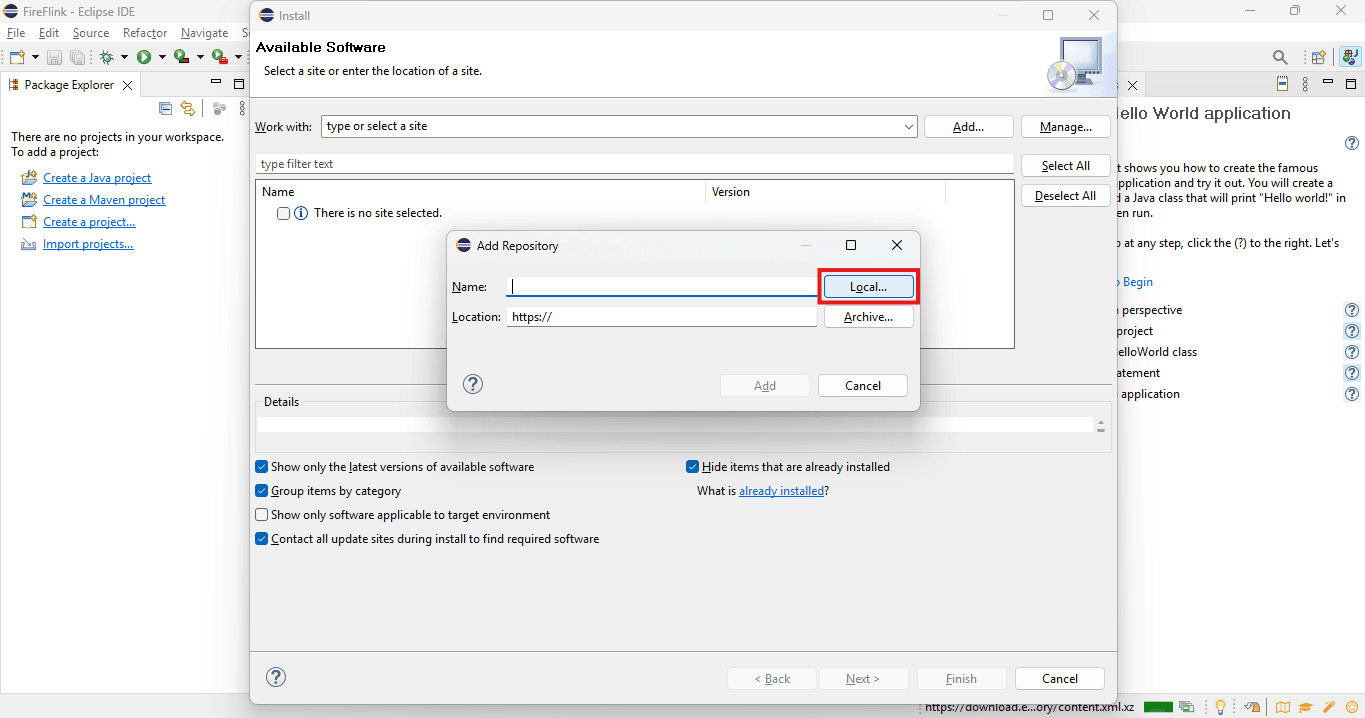Expand the Debug dropdown arrow
The width and height of the screenshot is (1365, 718).
click(x=123, y=57)
